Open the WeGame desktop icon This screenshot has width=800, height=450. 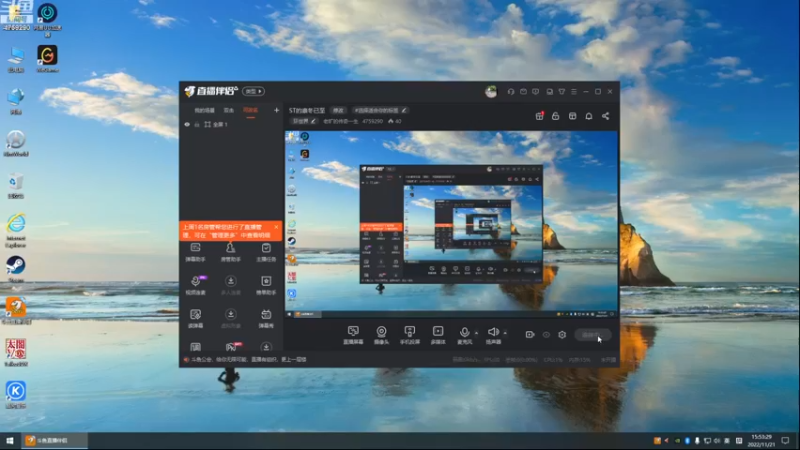click(x=47, y=59)
